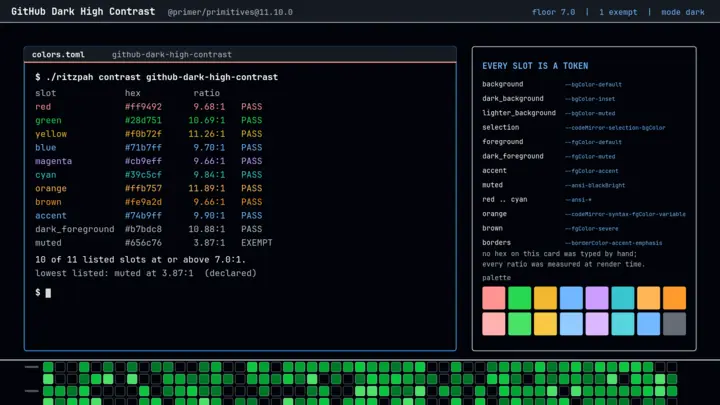
Task: Click the 'red .. cyan' slot label
Action: tap(505, 199)
